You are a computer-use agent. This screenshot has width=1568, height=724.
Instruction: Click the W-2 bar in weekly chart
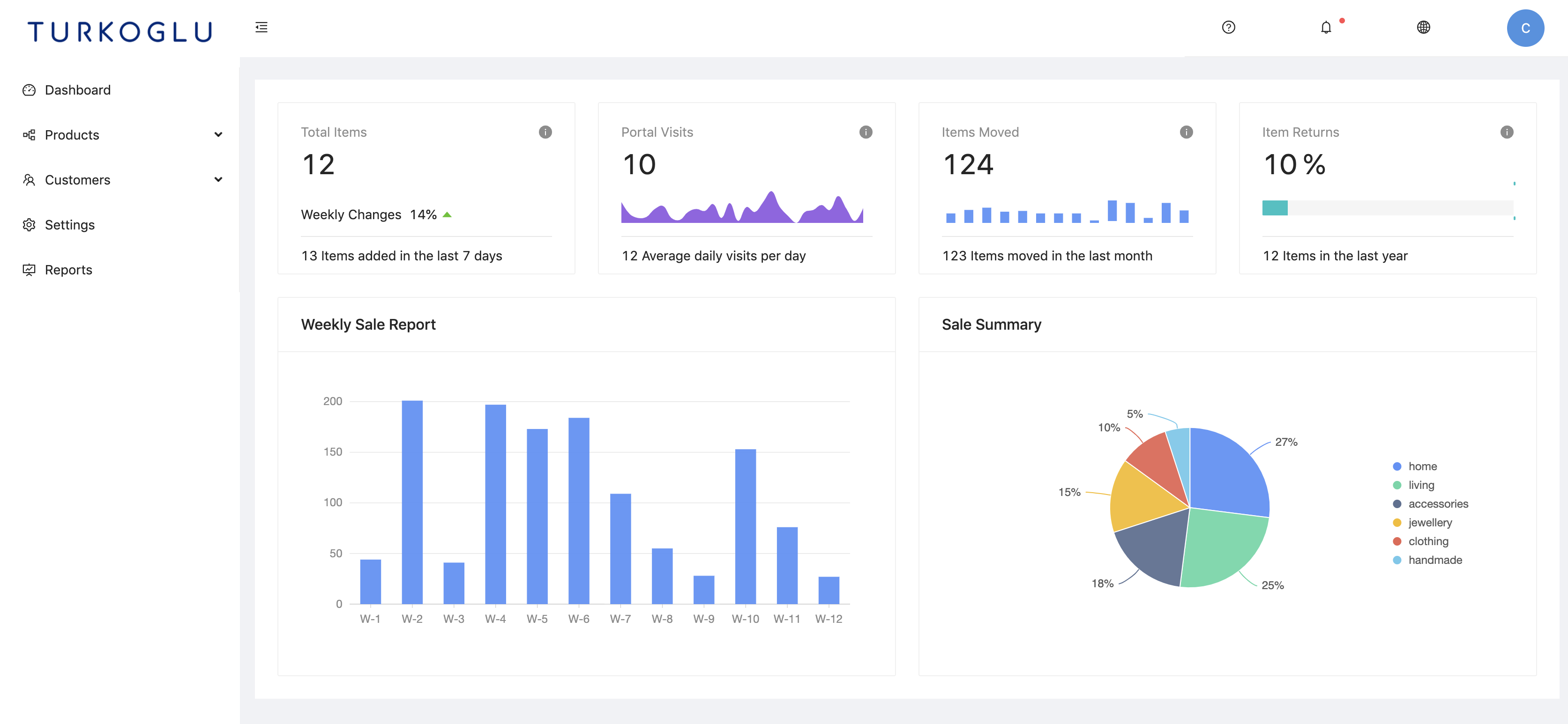(412, 502)
